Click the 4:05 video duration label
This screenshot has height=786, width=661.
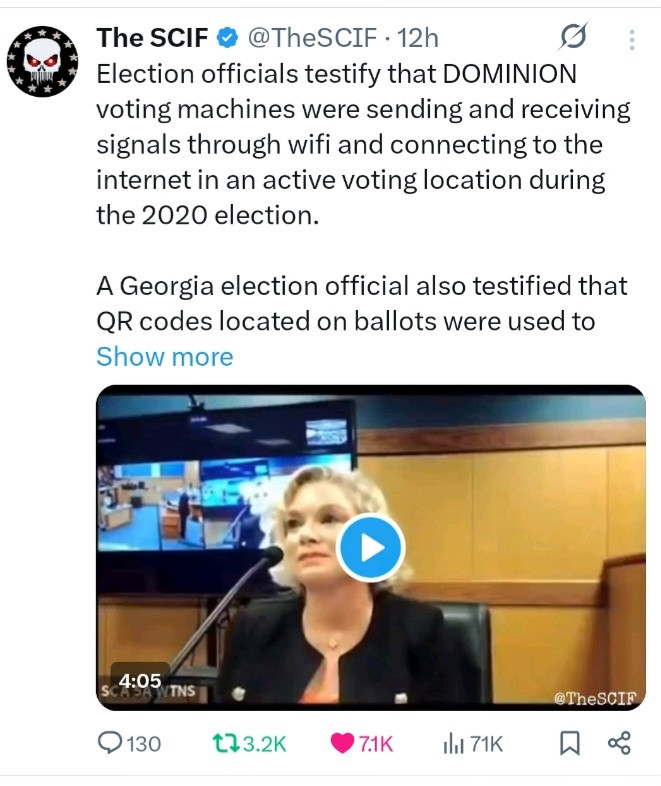click(x=139, y=680)
